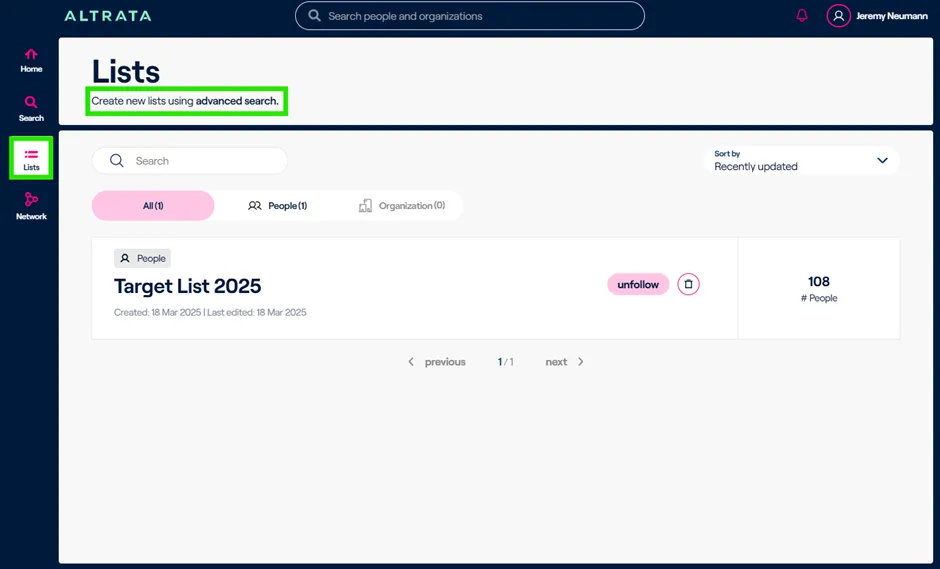Viewport: 940px width, 569px height.
Task: Select the All (1) tab
Action: coord(153,206)
